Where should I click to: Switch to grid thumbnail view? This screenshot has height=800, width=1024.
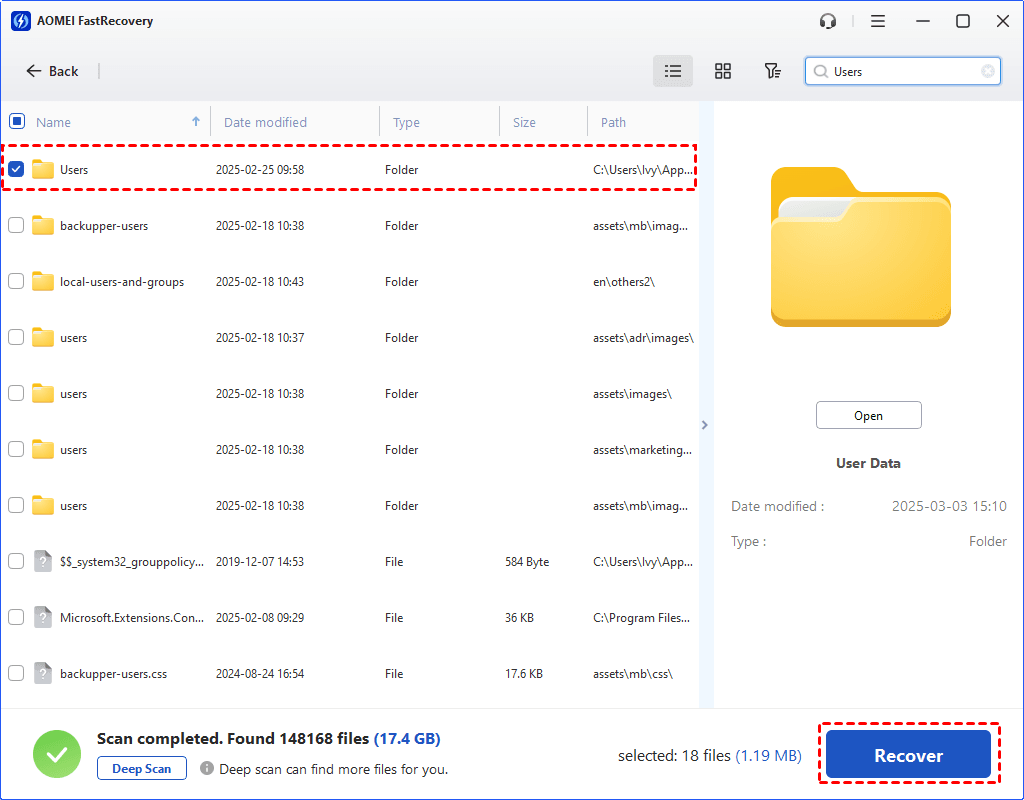click(x=722, y=71)
